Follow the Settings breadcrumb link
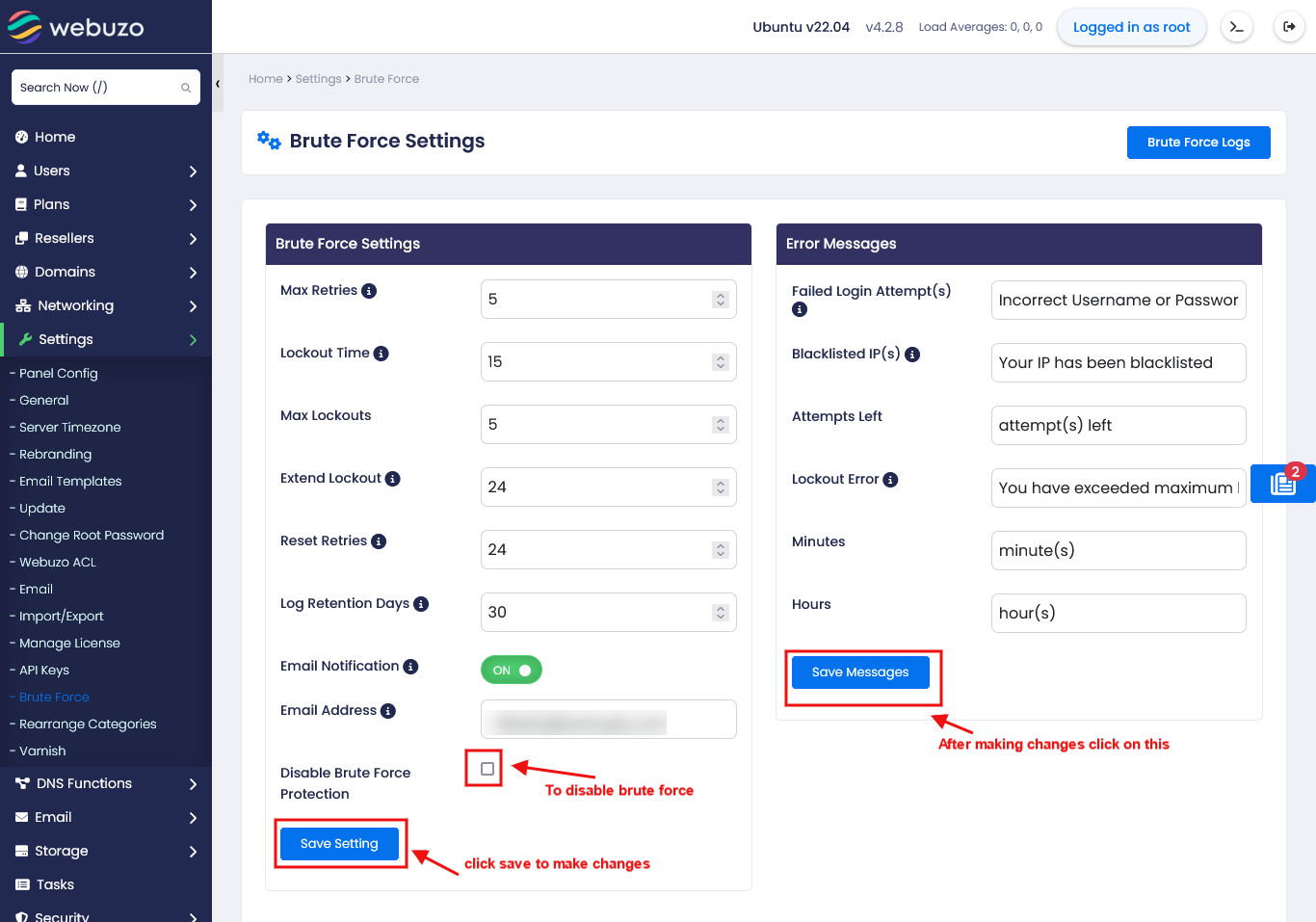Screen dimensions: 1316x922 point(319,79)
